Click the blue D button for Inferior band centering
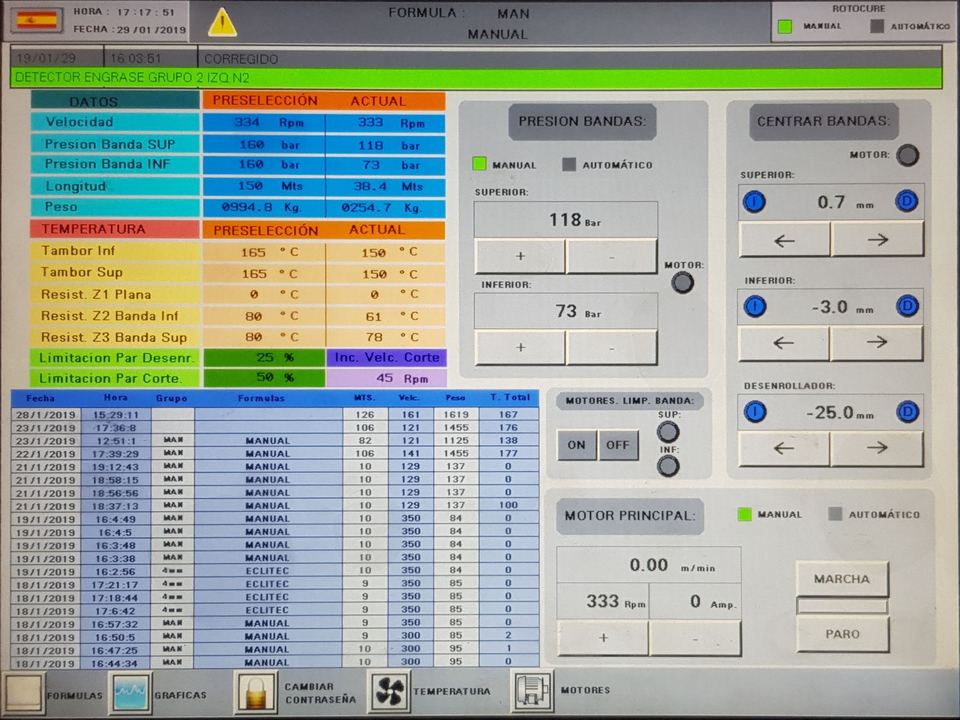960x720 pixels. [907, 306]
